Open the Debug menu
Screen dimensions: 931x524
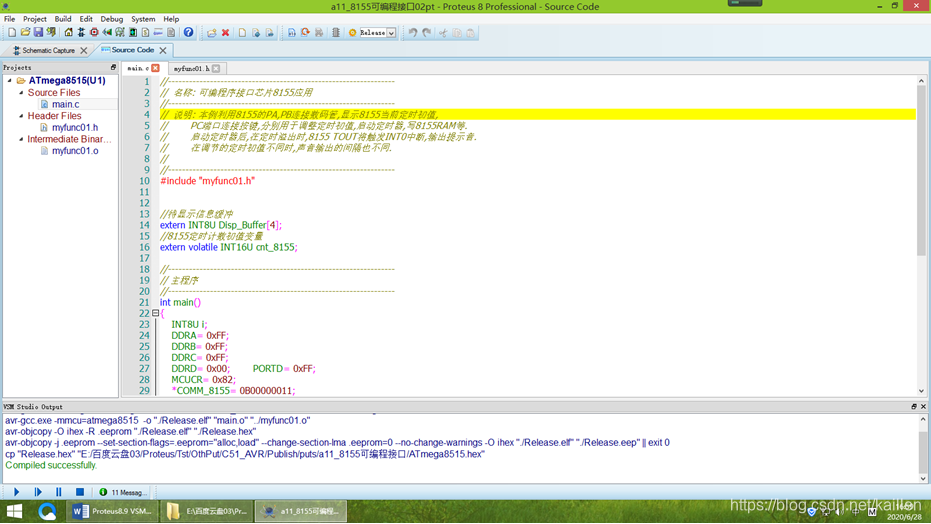pos(112,19)
